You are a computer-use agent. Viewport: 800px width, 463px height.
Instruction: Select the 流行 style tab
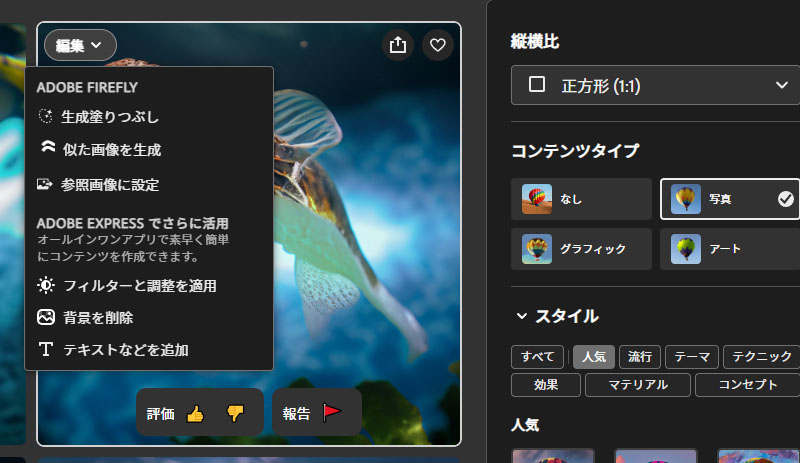[640, 357]
